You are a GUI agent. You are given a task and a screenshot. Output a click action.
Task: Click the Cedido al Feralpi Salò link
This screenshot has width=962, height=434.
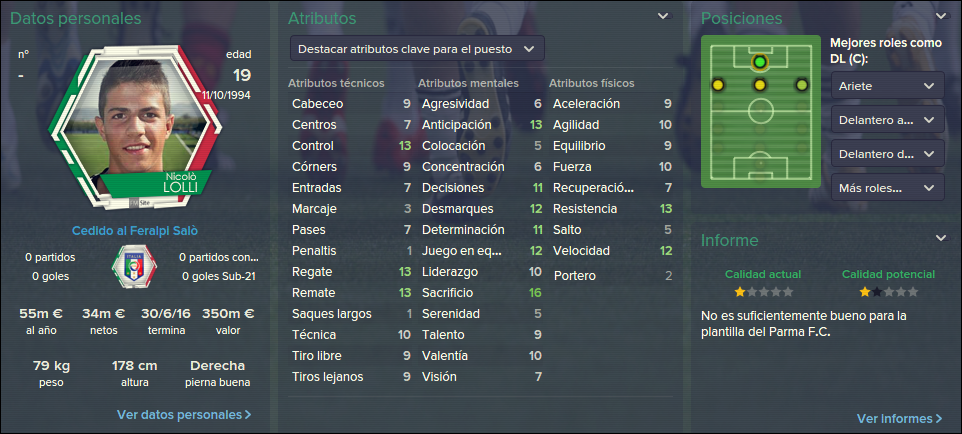tap(135, 231)
